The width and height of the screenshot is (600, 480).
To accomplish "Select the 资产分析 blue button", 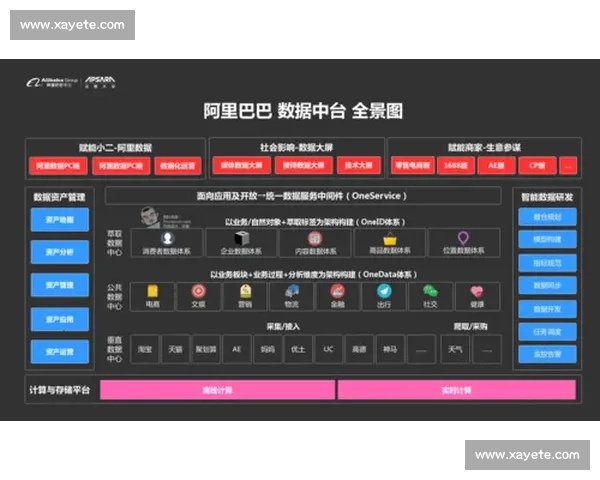I will pyautogui.click(x=60, y=252).
